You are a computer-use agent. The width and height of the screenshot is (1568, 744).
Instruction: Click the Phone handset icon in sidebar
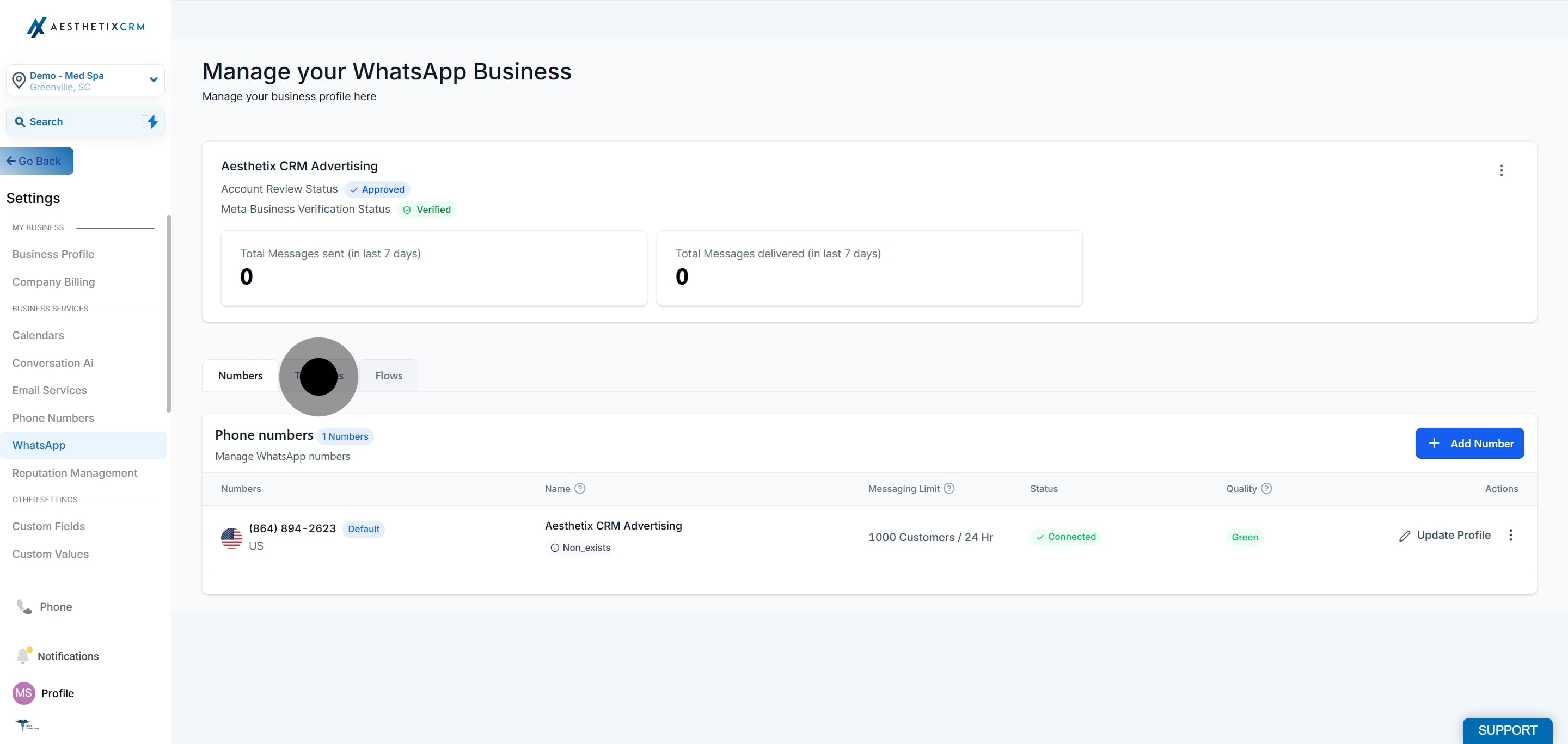[x=24, y=606]
